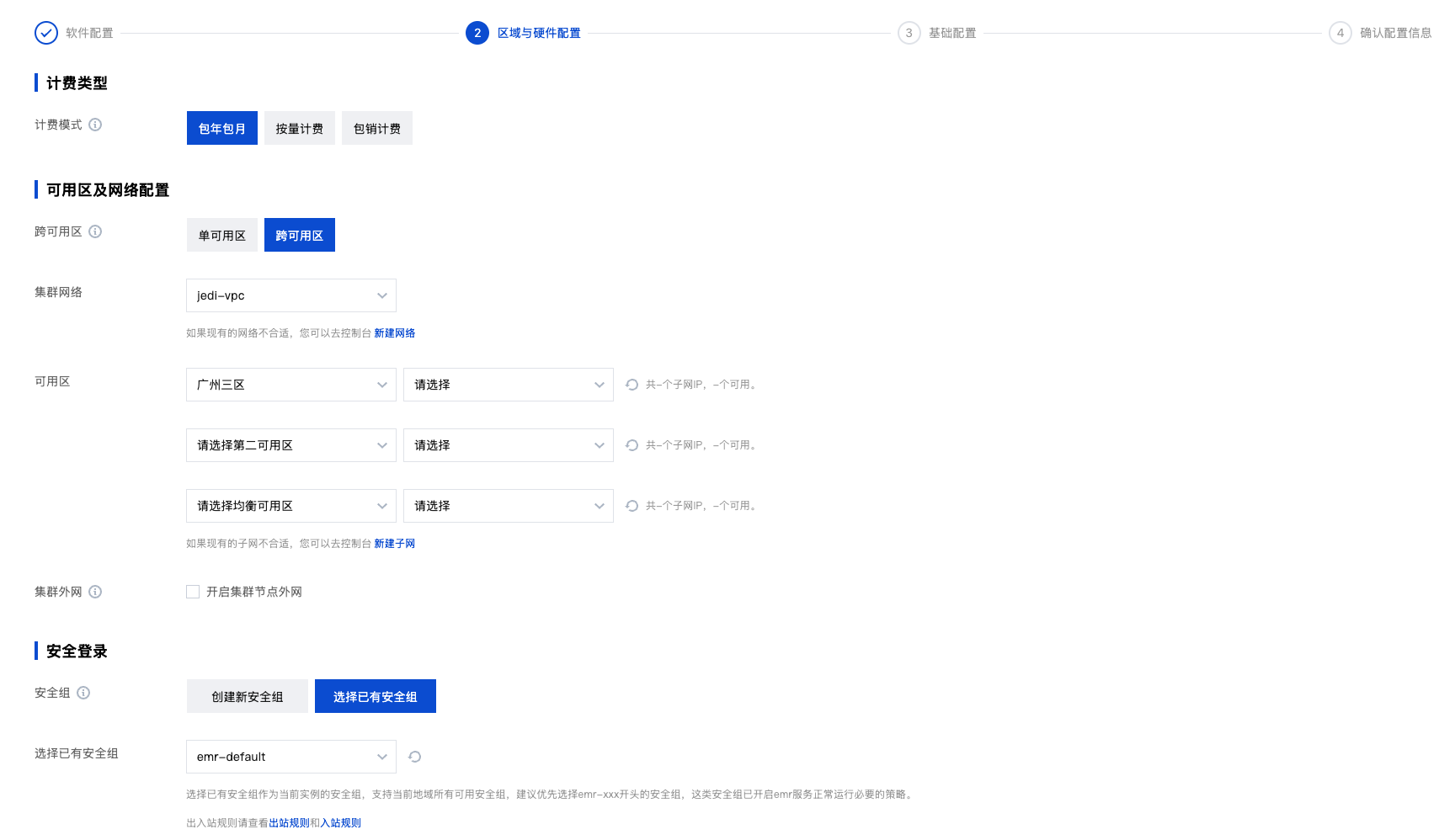1439x840 pixels.
Task: Choose 跨可用区 option
Action: pos(300,235)
